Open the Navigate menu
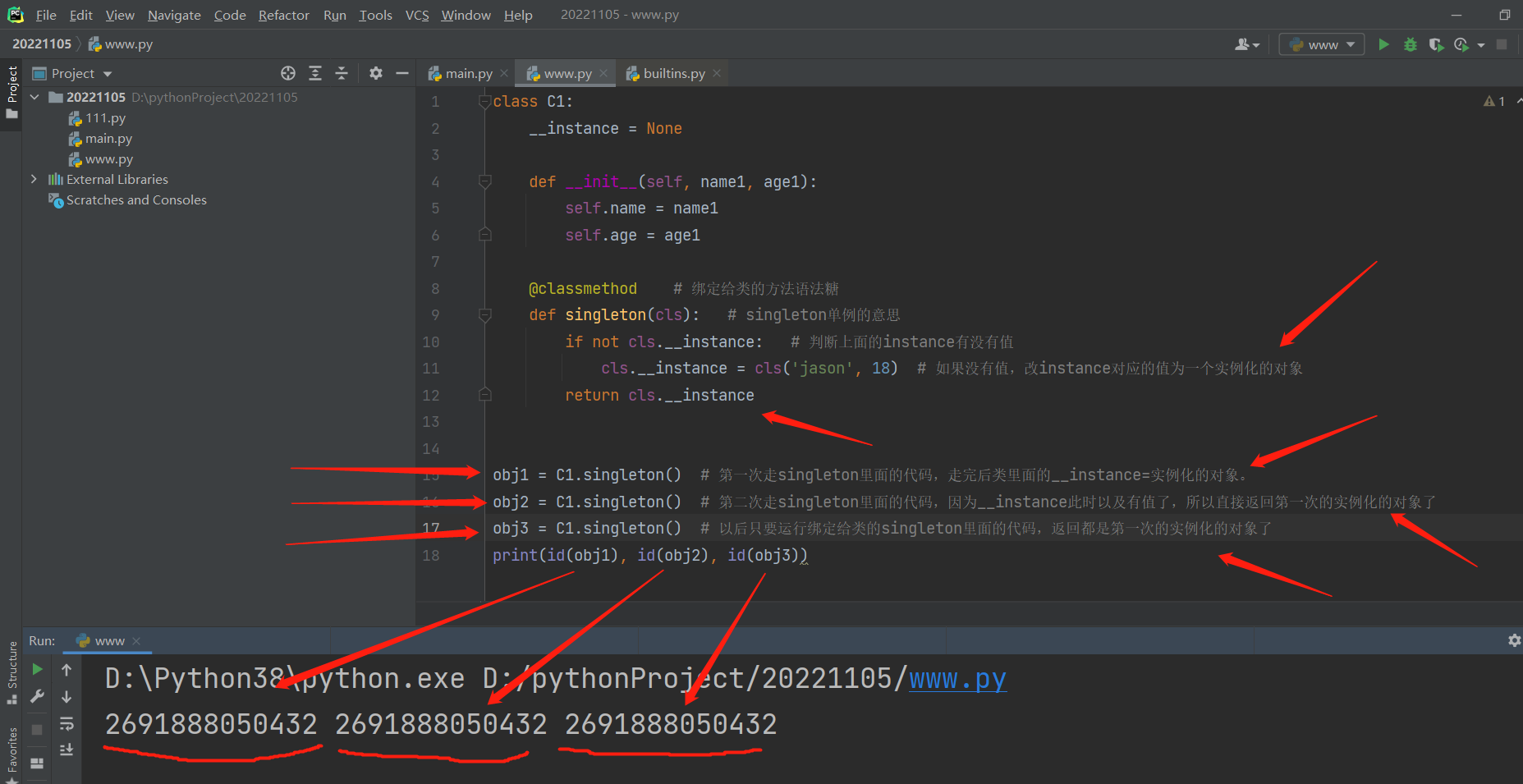1523x784 pixels. coord(174,15)
